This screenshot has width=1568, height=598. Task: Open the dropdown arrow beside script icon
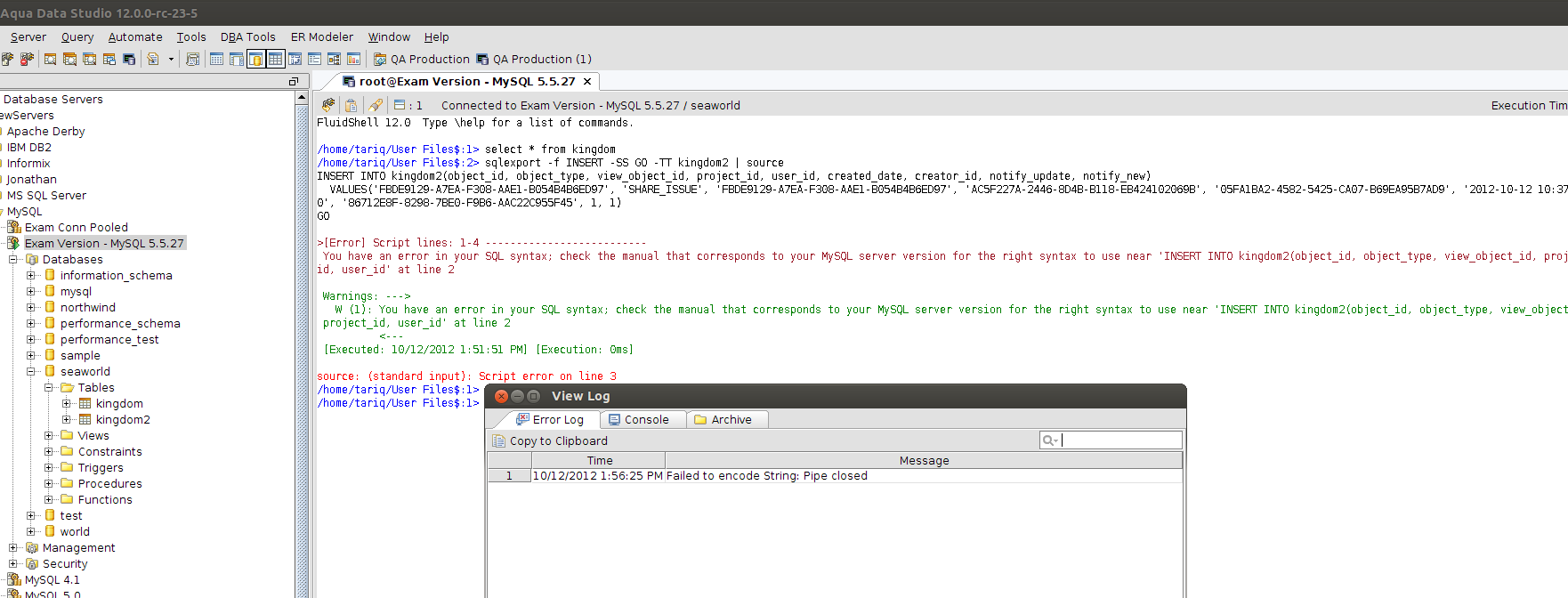pyautogui.click(x=171, y=59)
